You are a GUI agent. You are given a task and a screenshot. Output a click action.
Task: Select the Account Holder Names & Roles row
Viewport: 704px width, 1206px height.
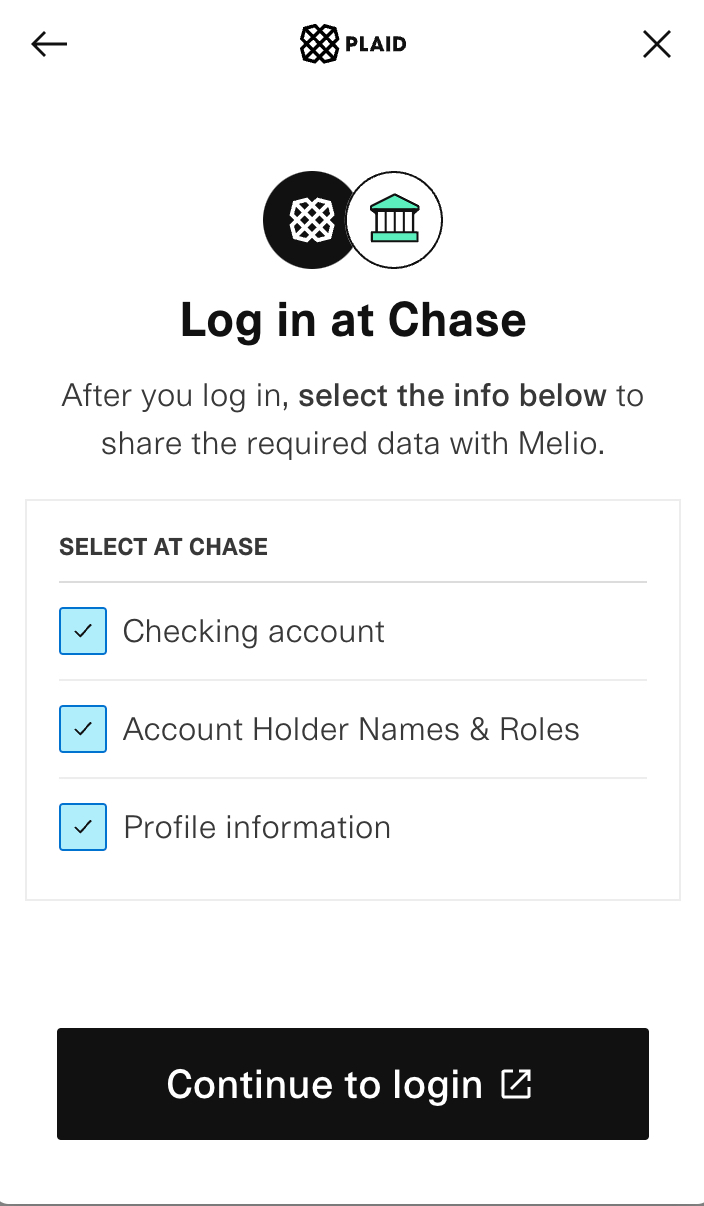coord(350,729)
